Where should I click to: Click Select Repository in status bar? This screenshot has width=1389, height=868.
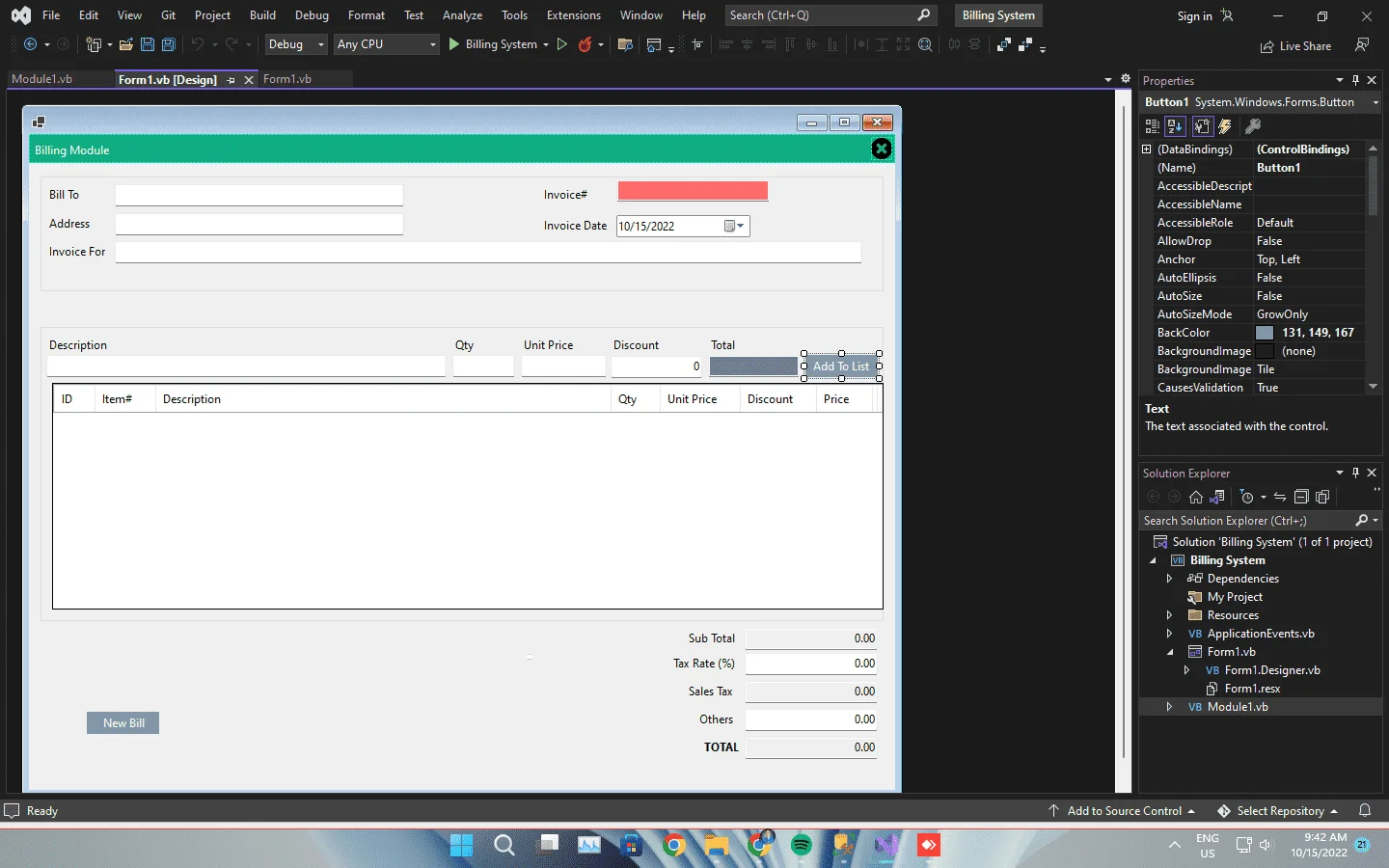coord(1278,811)
